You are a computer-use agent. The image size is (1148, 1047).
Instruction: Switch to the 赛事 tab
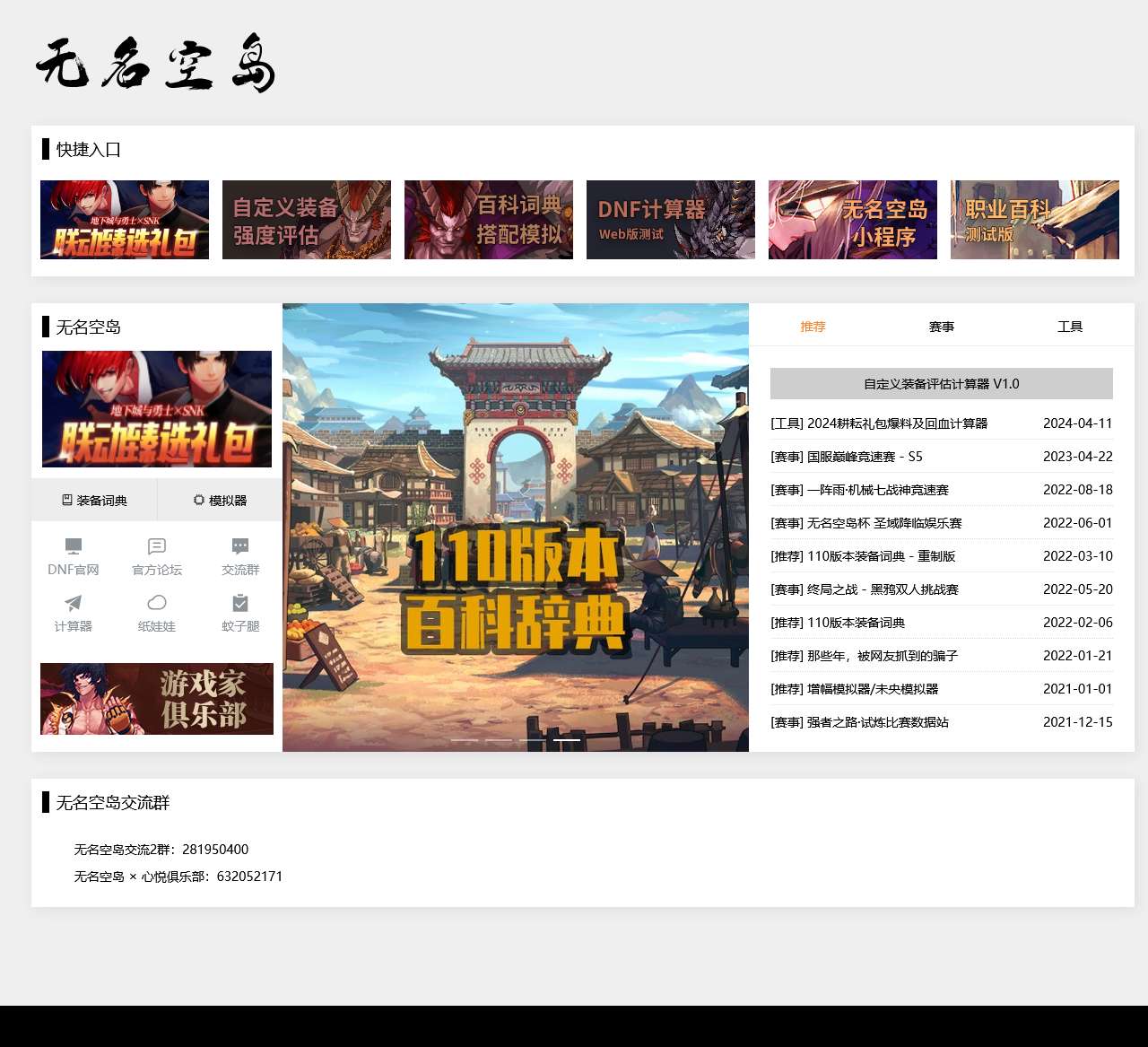pos(942,326)
